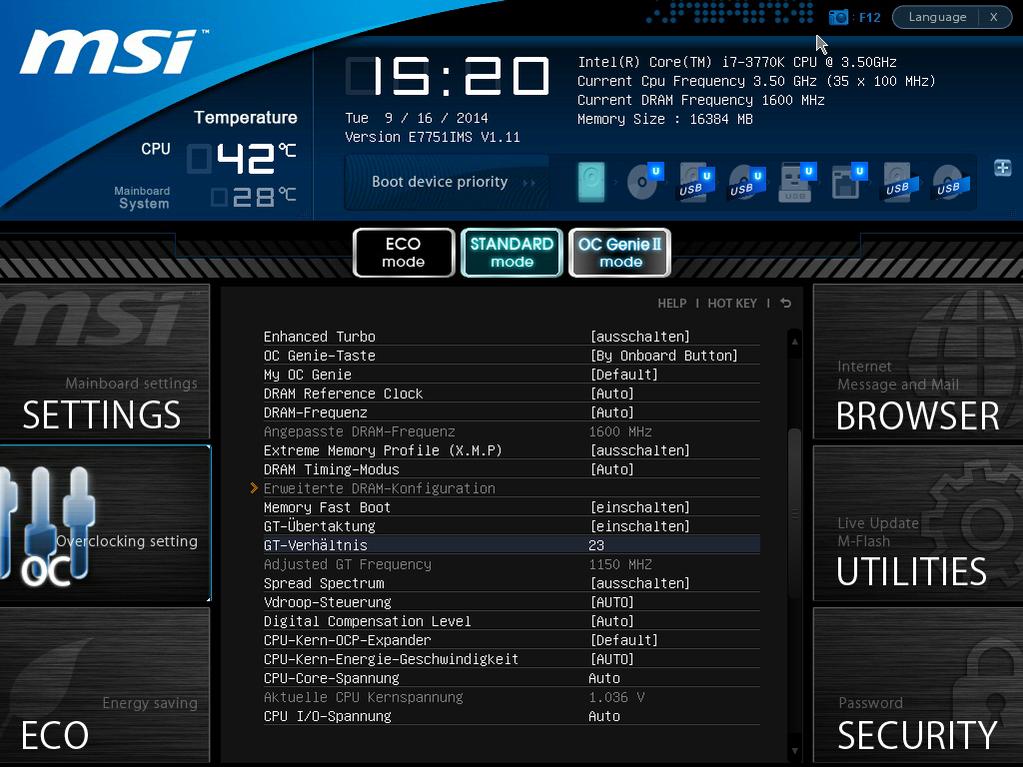Change Digital Compensation Level [Auto]
The image size is (1023, 767).
[611, 621]
